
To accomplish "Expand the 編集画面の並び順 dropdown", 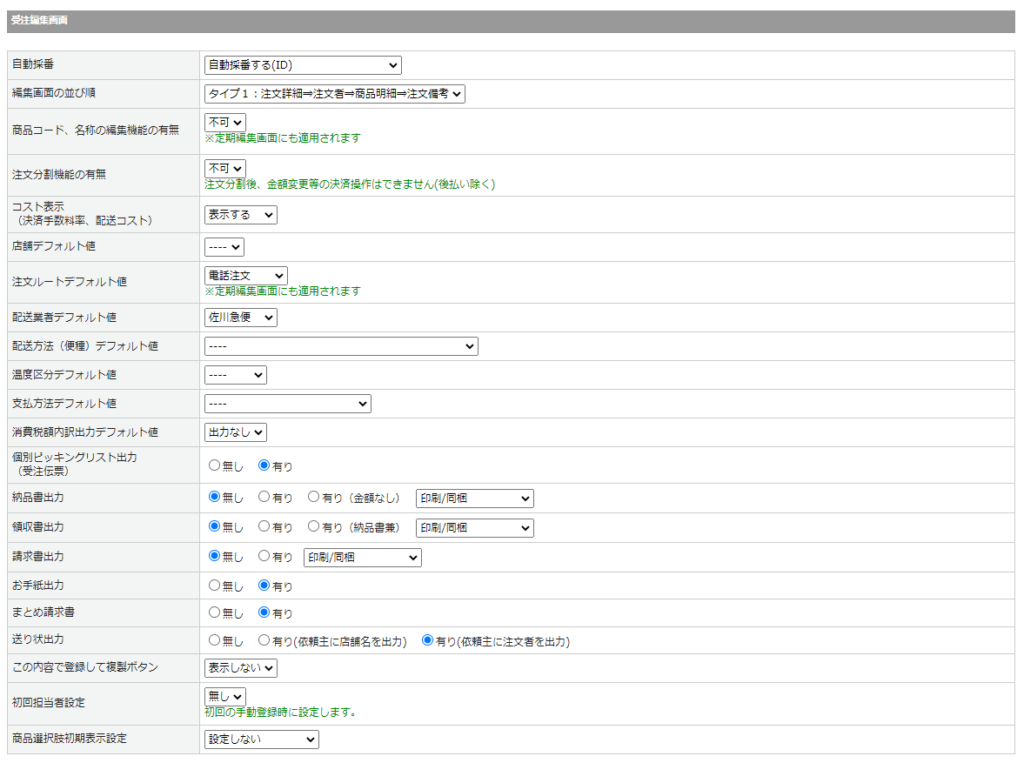I will coord(335,93).
